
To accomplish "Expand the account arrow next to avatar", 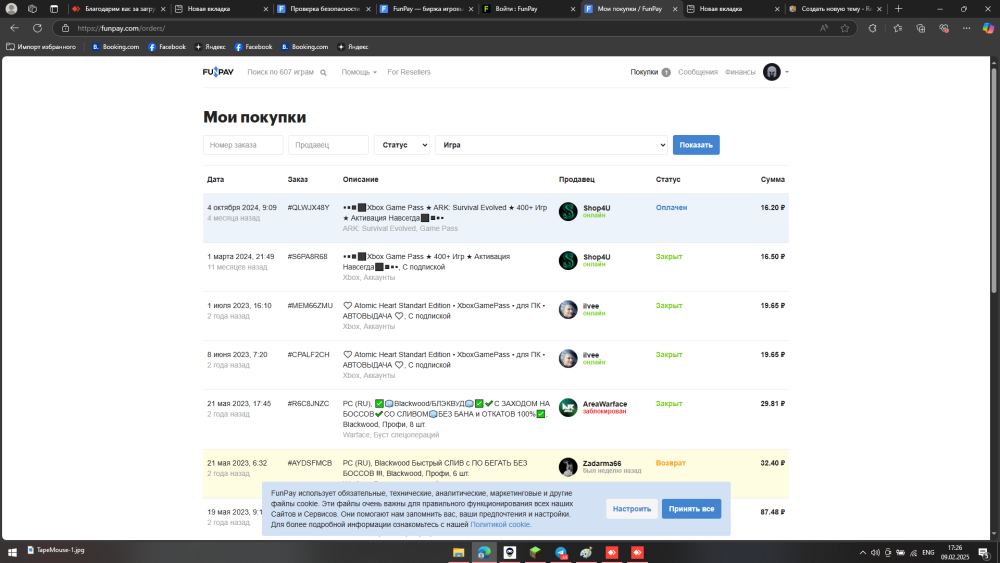I will pyautogui.click(x=786, y=72).
